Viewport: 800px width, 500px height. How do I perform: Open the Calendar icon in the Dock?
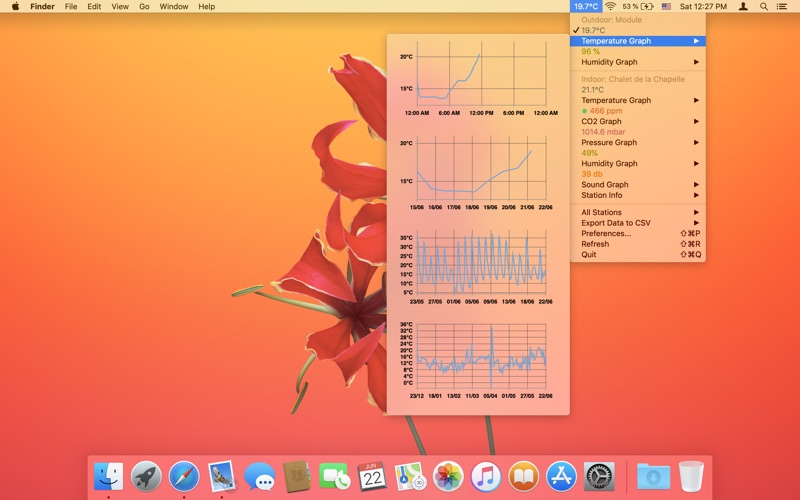(372, 476)
